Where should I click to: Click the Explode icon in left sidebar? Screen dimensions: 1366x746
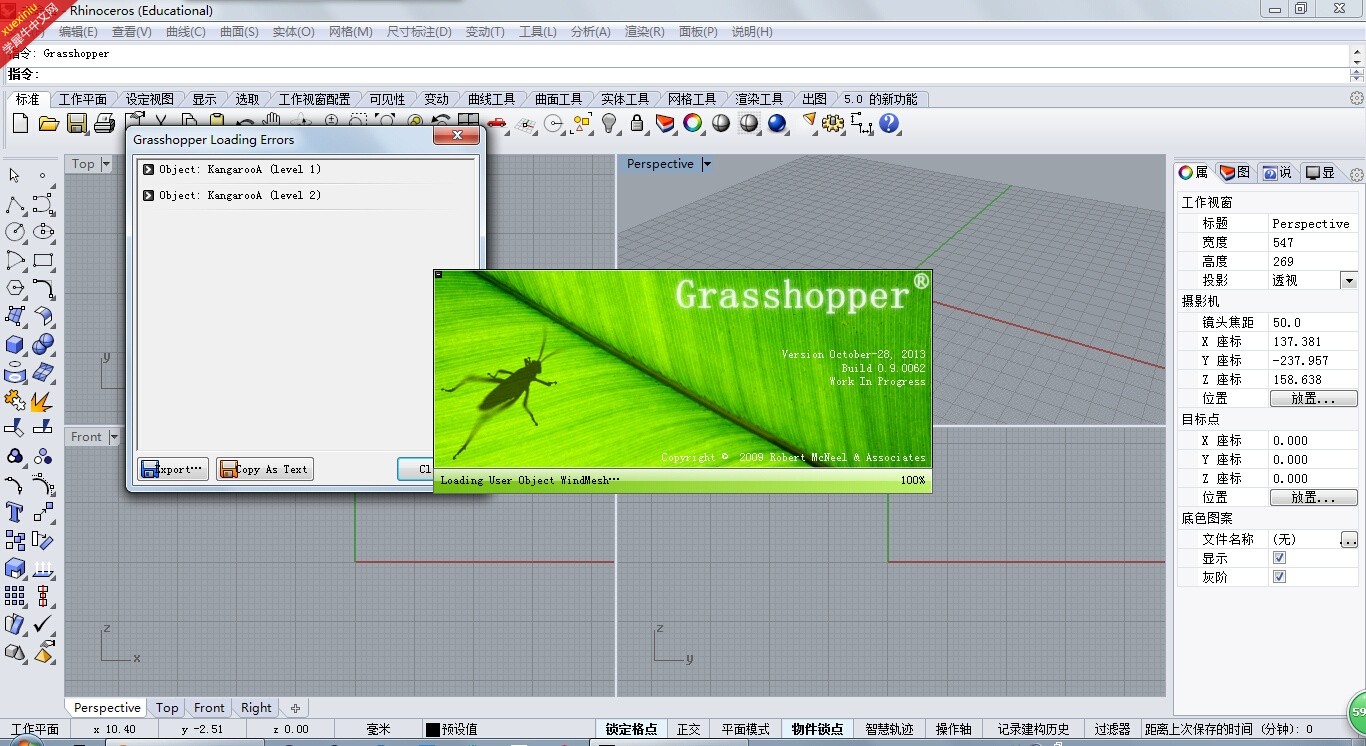[x=43, y=401]
